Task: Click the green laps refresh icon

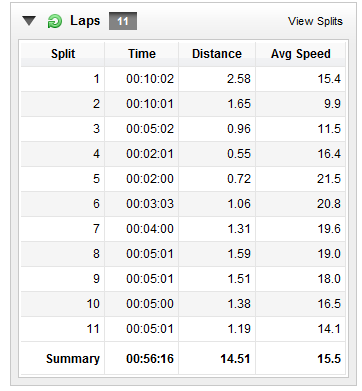Action: pyautogui.click(x=54, y=21)
